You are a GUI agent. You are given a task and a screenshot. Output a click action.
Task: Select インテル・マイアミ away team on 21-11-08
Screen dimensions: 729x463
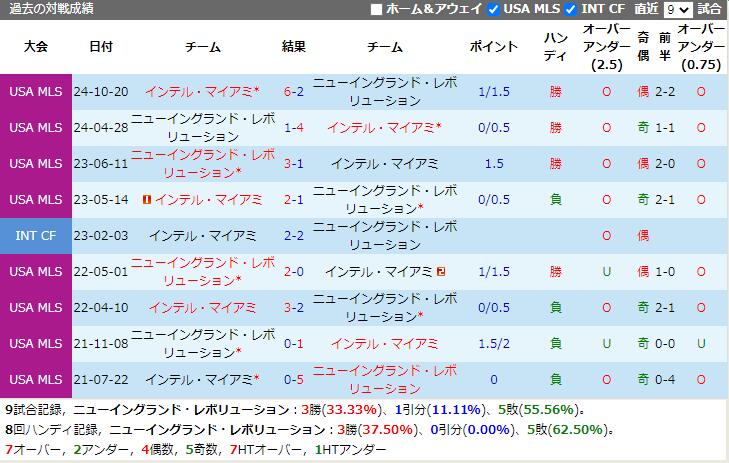click(384, 344)
